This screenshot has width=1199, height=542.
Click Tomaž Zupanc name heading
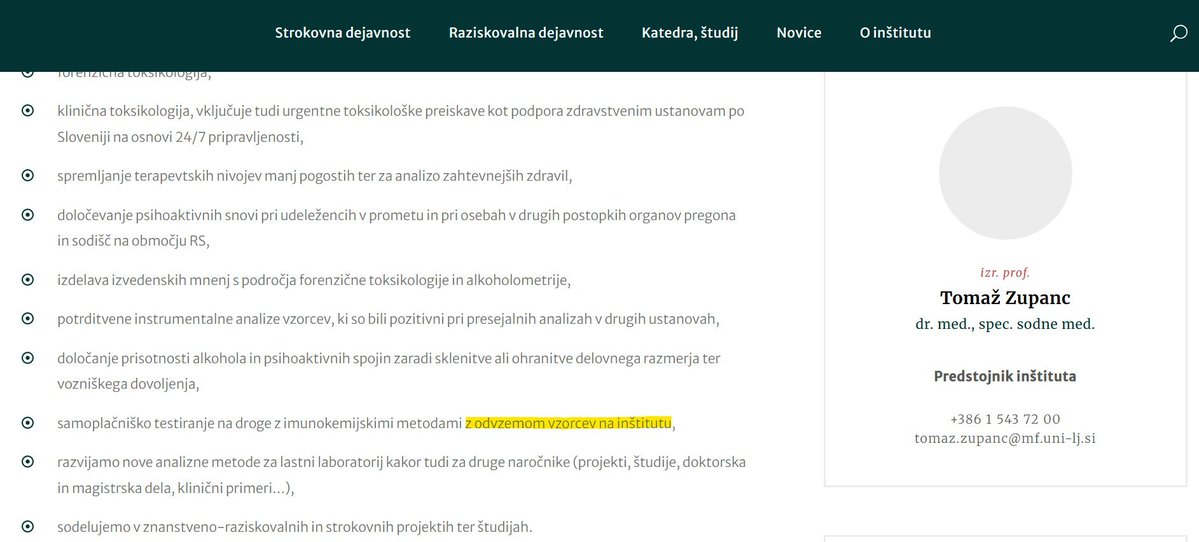[x=1005, y=298]
